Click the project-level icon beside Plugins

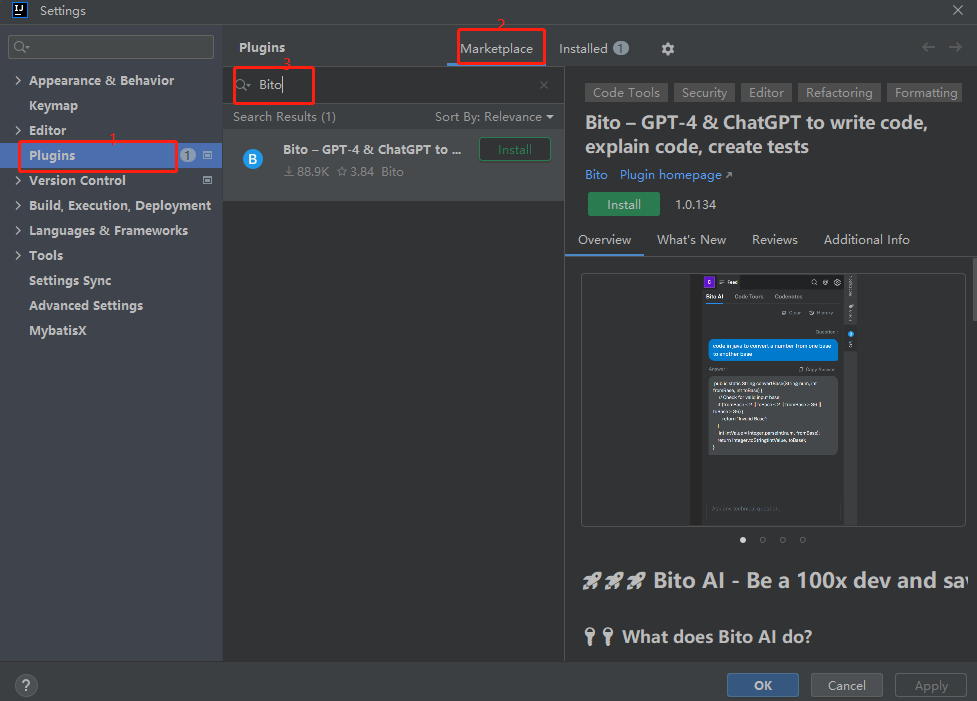(207, 155)
